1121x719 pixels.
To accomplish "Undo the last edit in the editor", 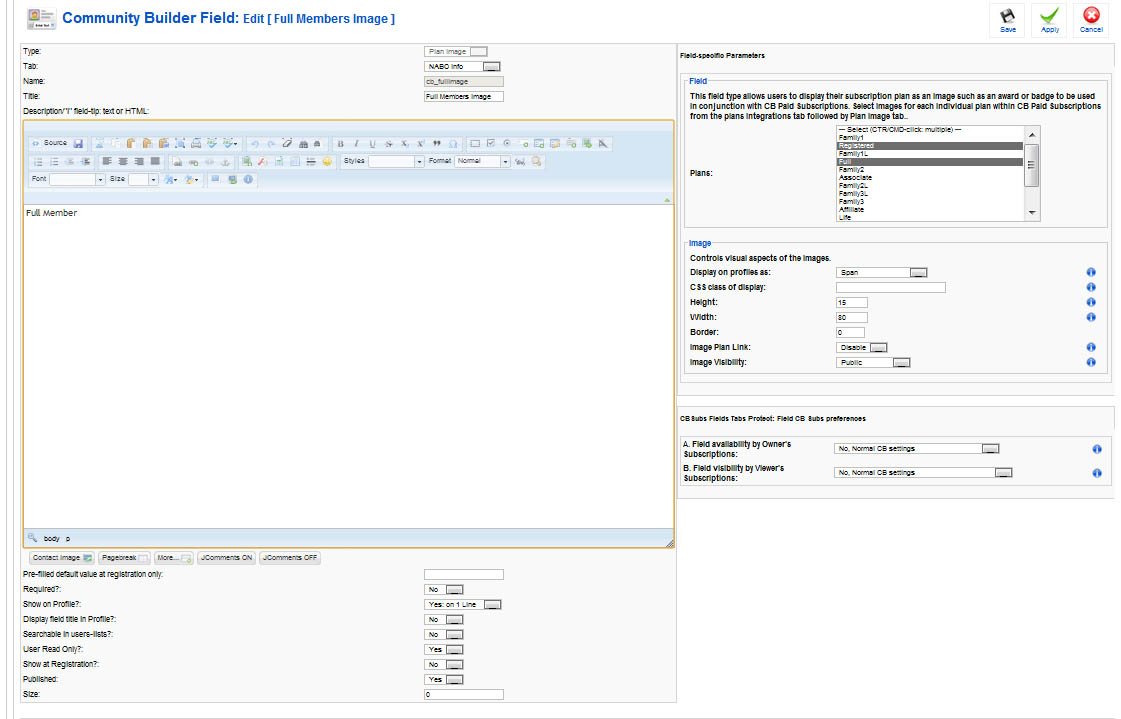I will point(255,144).
